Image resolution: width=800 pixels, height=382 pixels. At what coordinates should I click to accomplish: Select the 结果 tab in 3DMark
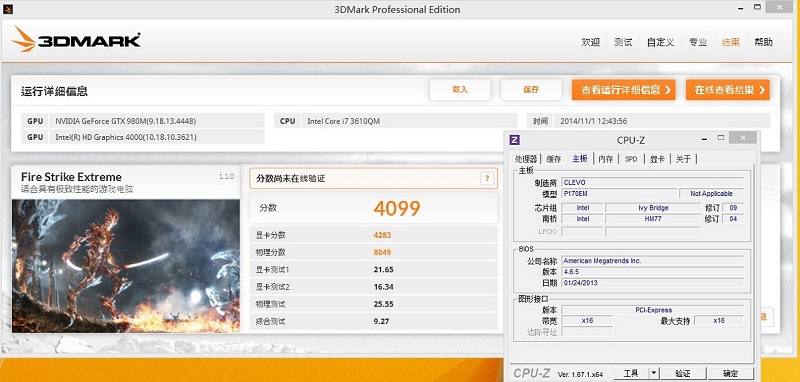click(x=731, y=42)
